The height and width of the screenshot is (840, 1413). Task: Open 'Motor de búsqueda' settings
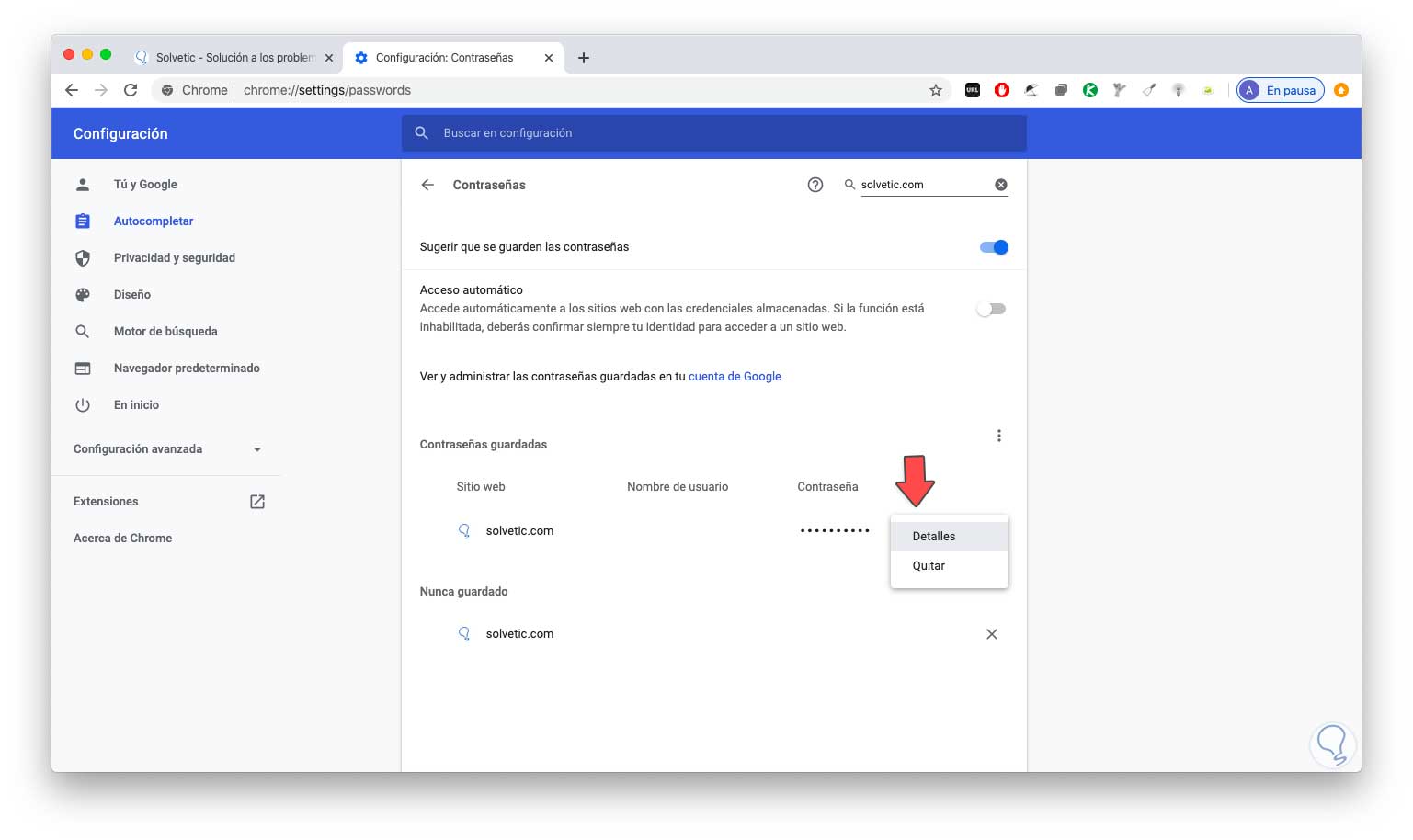pos(165,332)
